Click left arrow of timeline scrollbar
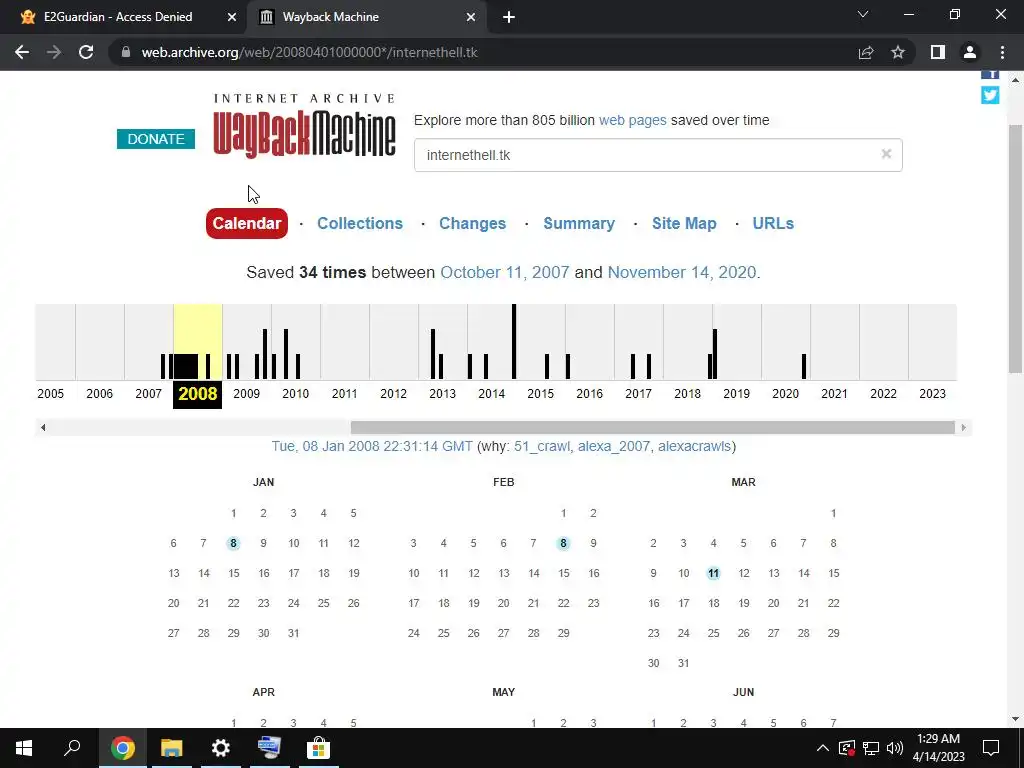 (x=42, y=428)
